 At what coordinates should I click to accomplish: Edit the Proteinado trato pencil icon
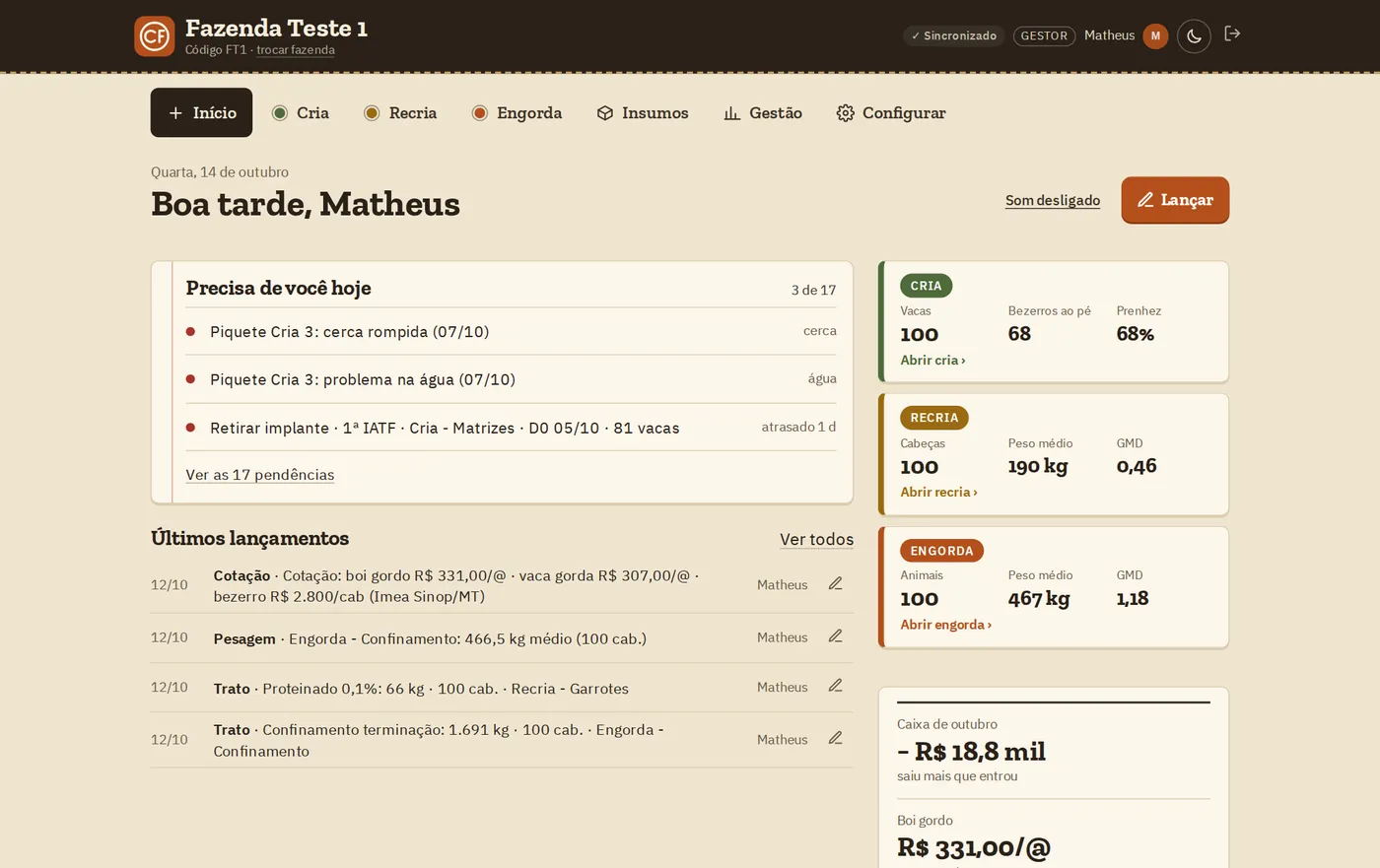coord(835,686)
